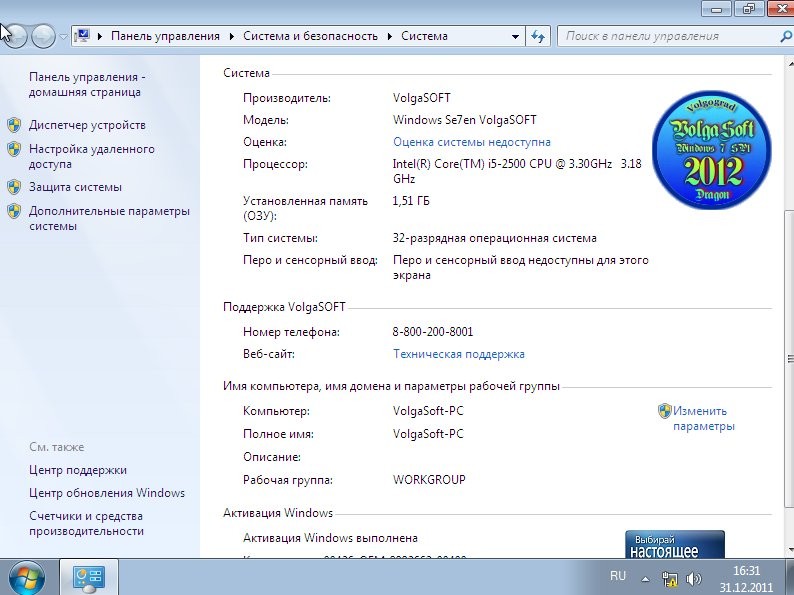The image size is (794, 595).
Task: Click Control Panel taskbar button
Action: (x=89, y=577)
